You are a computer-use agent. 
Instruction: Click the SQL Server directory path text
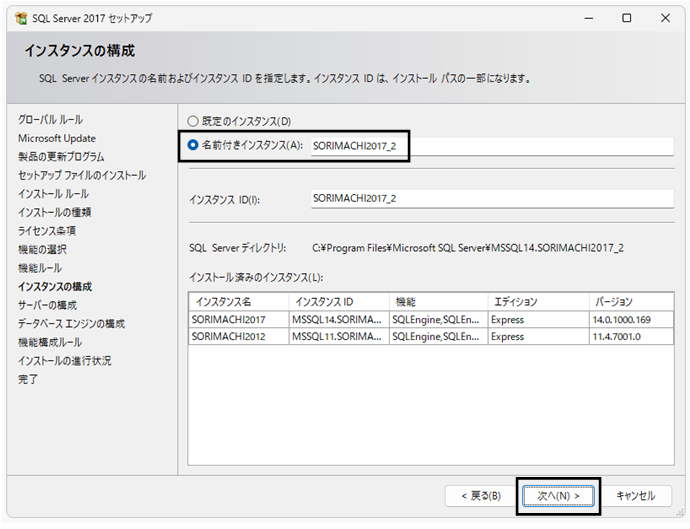pyautogui.click(x=468, y=248)
